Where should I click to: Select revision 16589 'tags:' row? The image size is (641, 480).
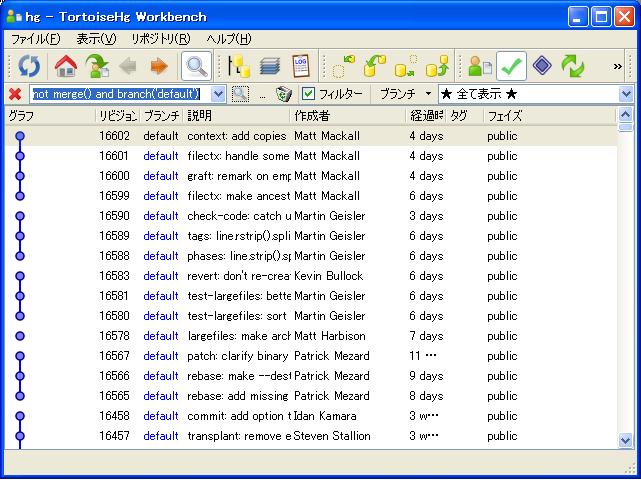[311, 236]
